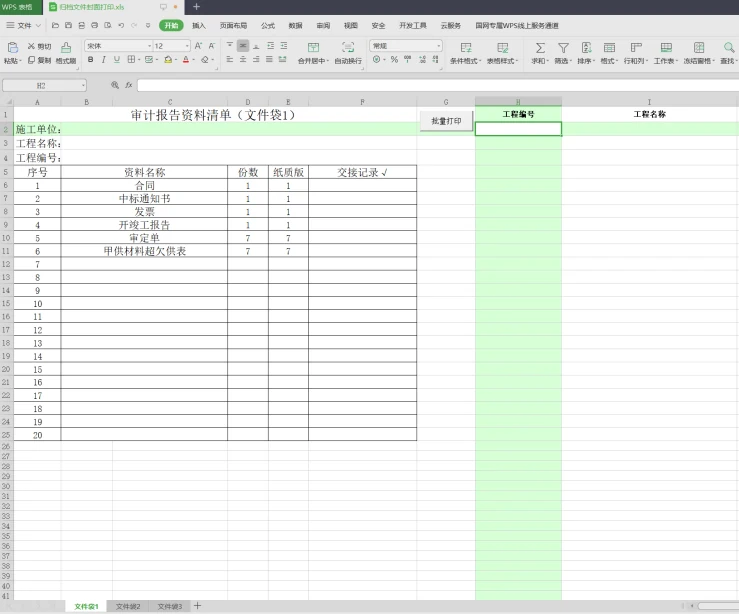
Task: Toggle Underline formatting
Action: click(116, 59)
